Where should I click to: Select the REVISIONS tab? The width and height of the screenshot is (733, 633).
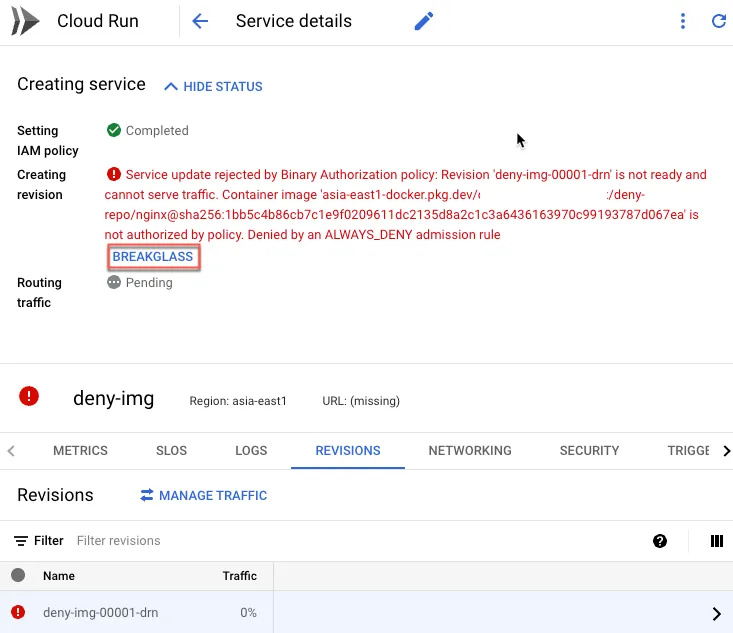348,451
